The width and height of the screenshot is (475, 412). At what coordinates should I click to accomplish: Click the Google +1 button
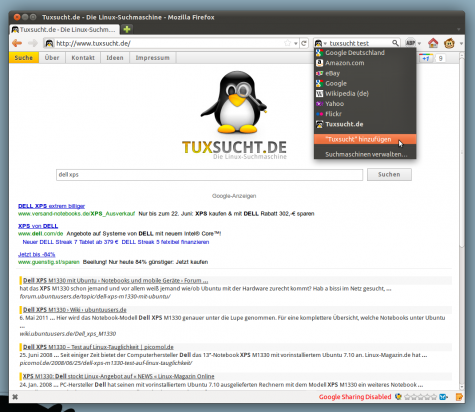426,58
